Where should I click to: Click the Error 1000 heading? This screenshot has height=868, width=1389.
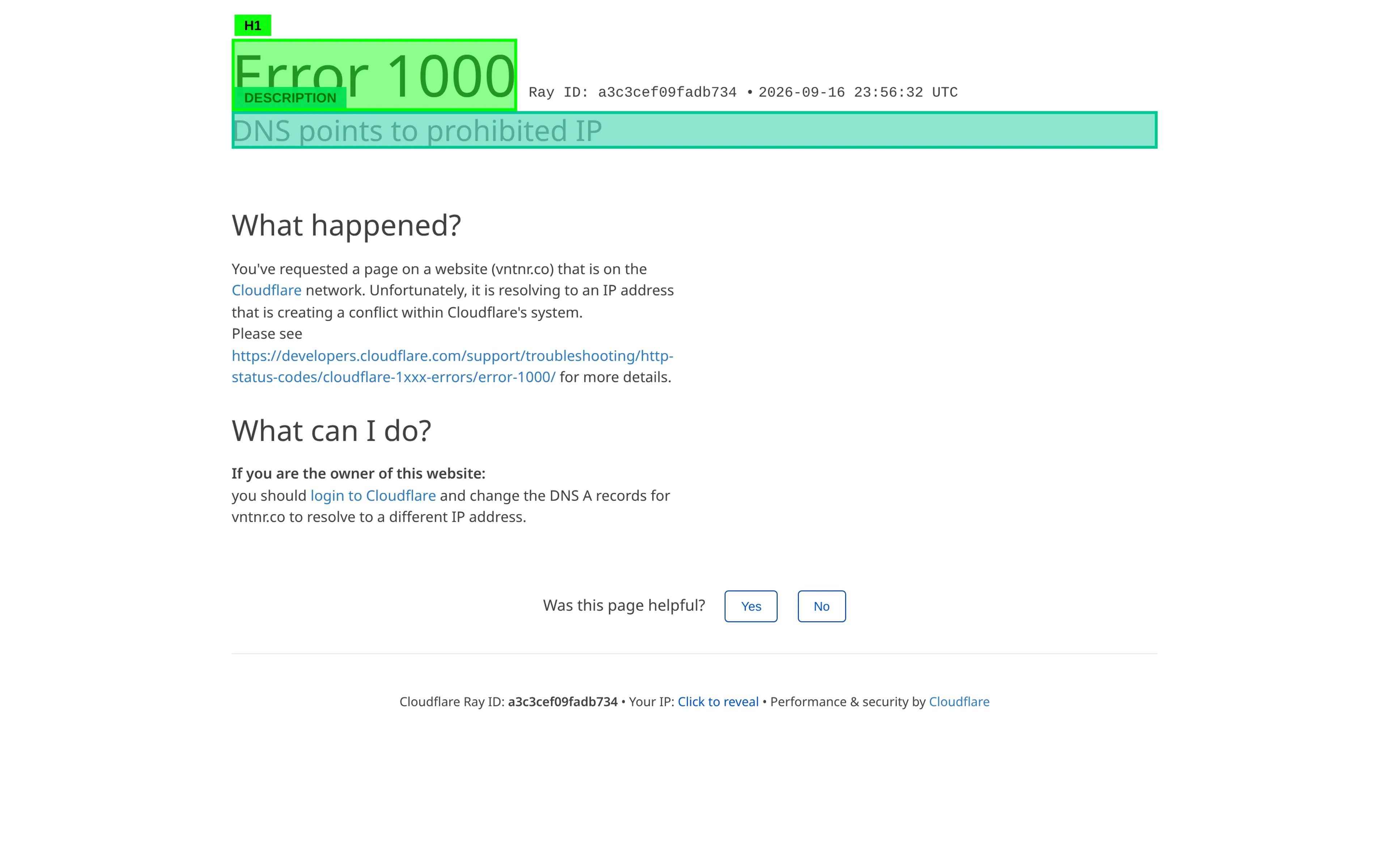point(374,75)
